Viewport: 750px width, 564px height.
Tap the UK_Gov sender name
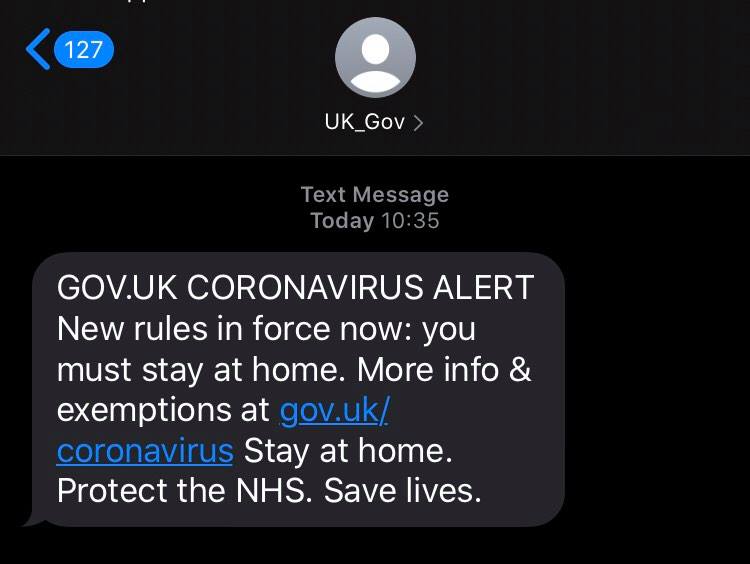(x=364, y=122)
